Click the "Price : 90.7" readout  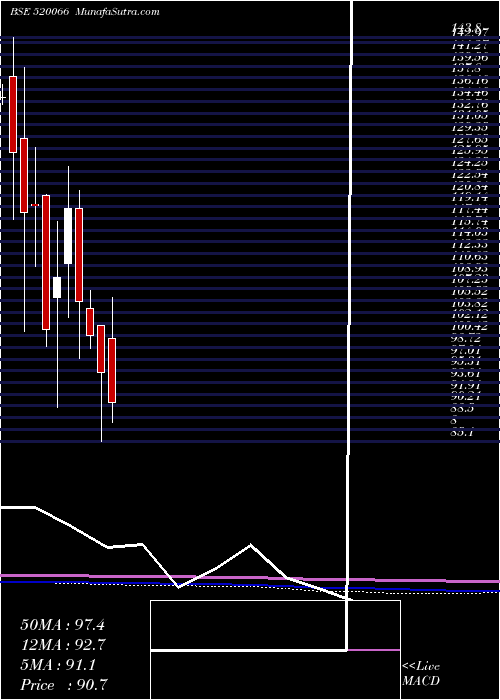(x=64, y=685)
